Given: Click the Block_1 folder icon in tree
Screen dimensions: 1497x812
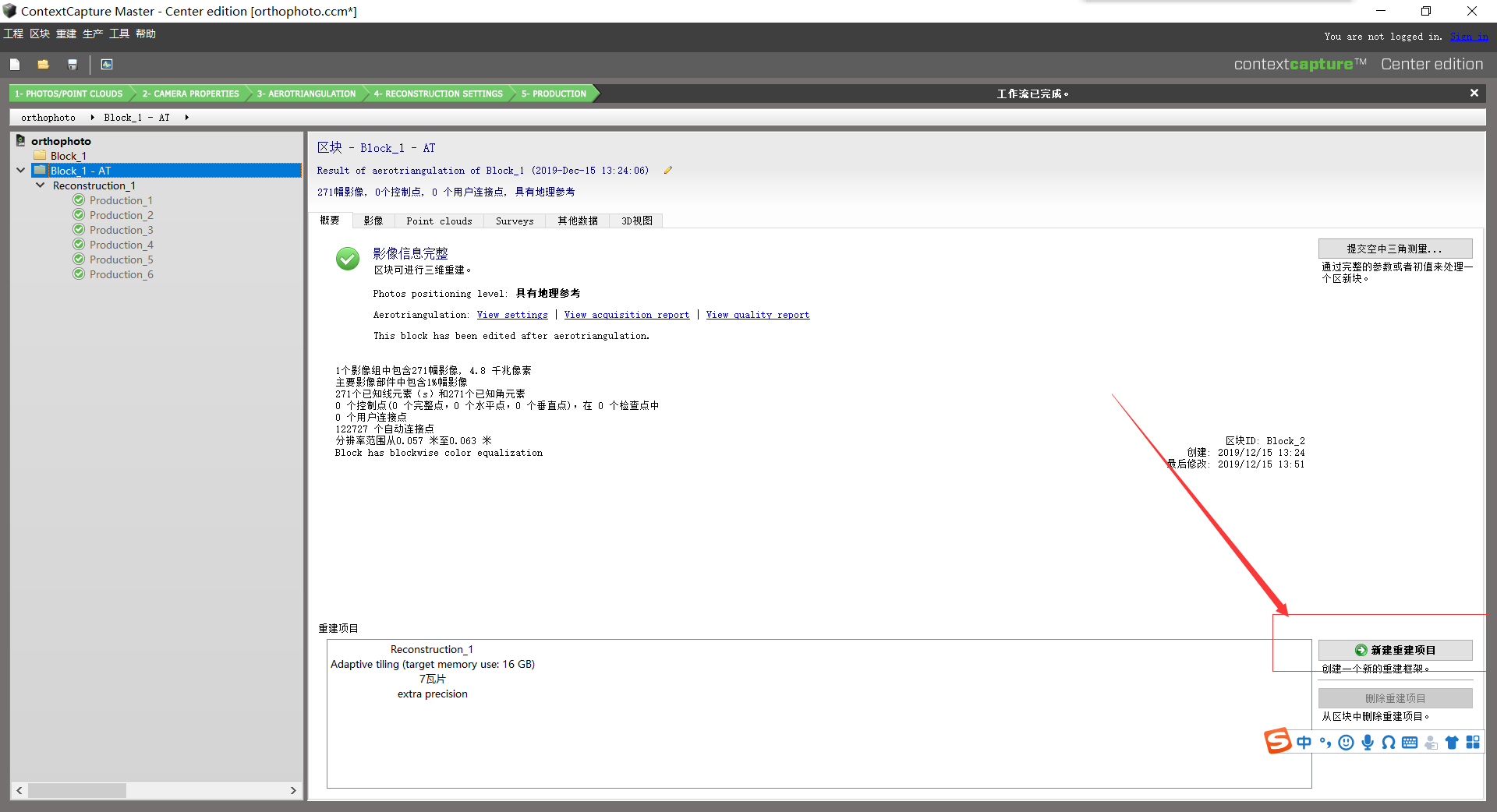Looking at the screenshot, I should (x=40, y=156).
